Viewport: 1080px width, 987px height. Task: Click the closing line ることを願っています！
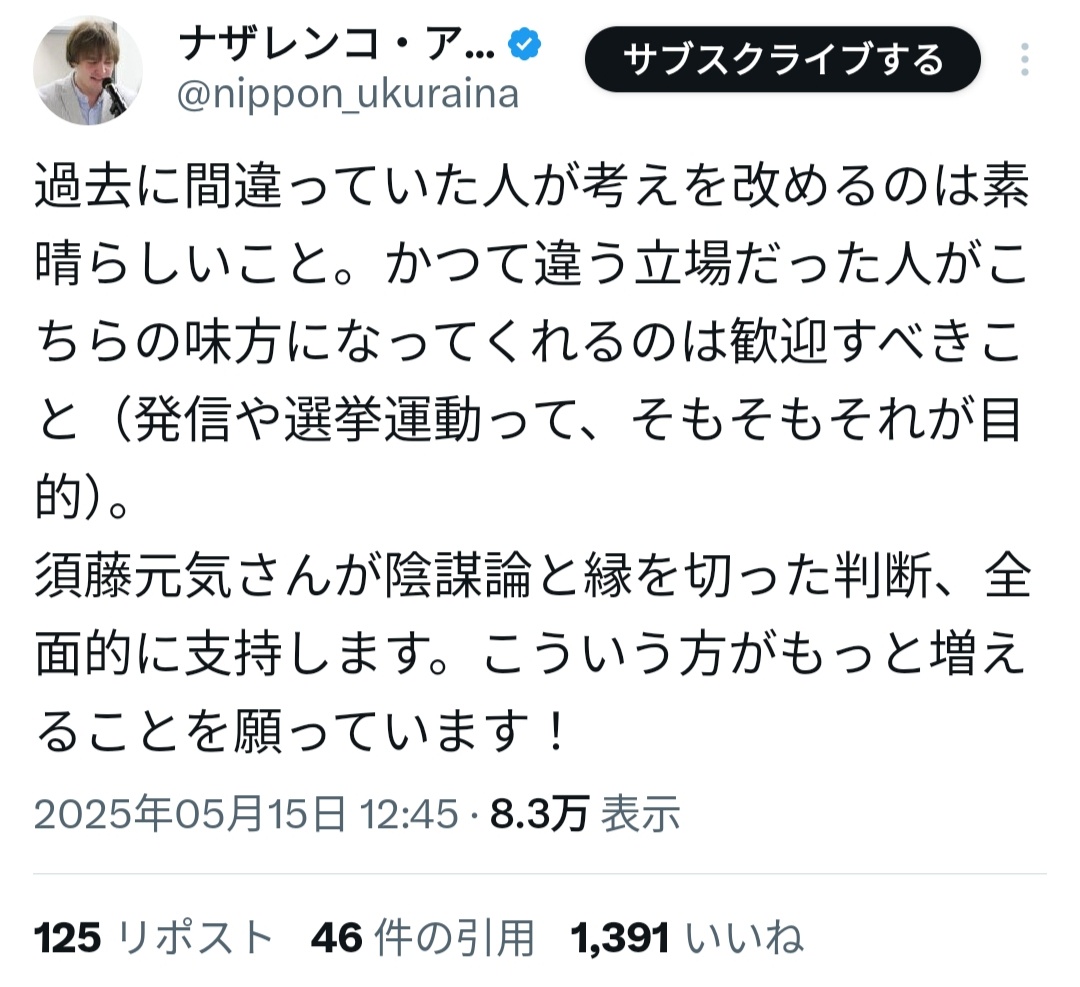pyautogui.click(x=300, y=732)
